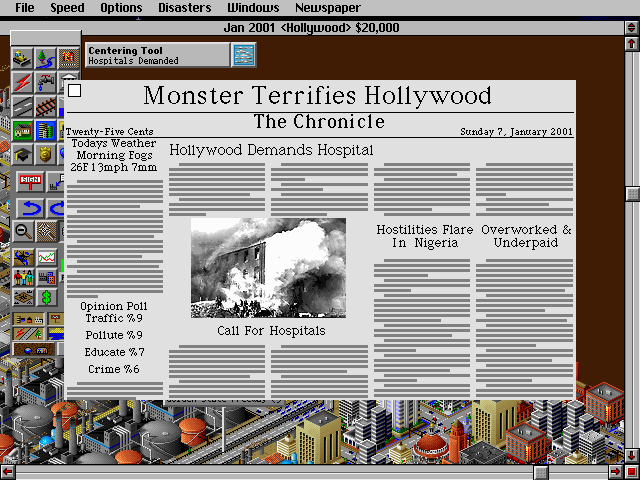Open the Speed menu
This screenshot has width=640, height=480.
point(67,8)
